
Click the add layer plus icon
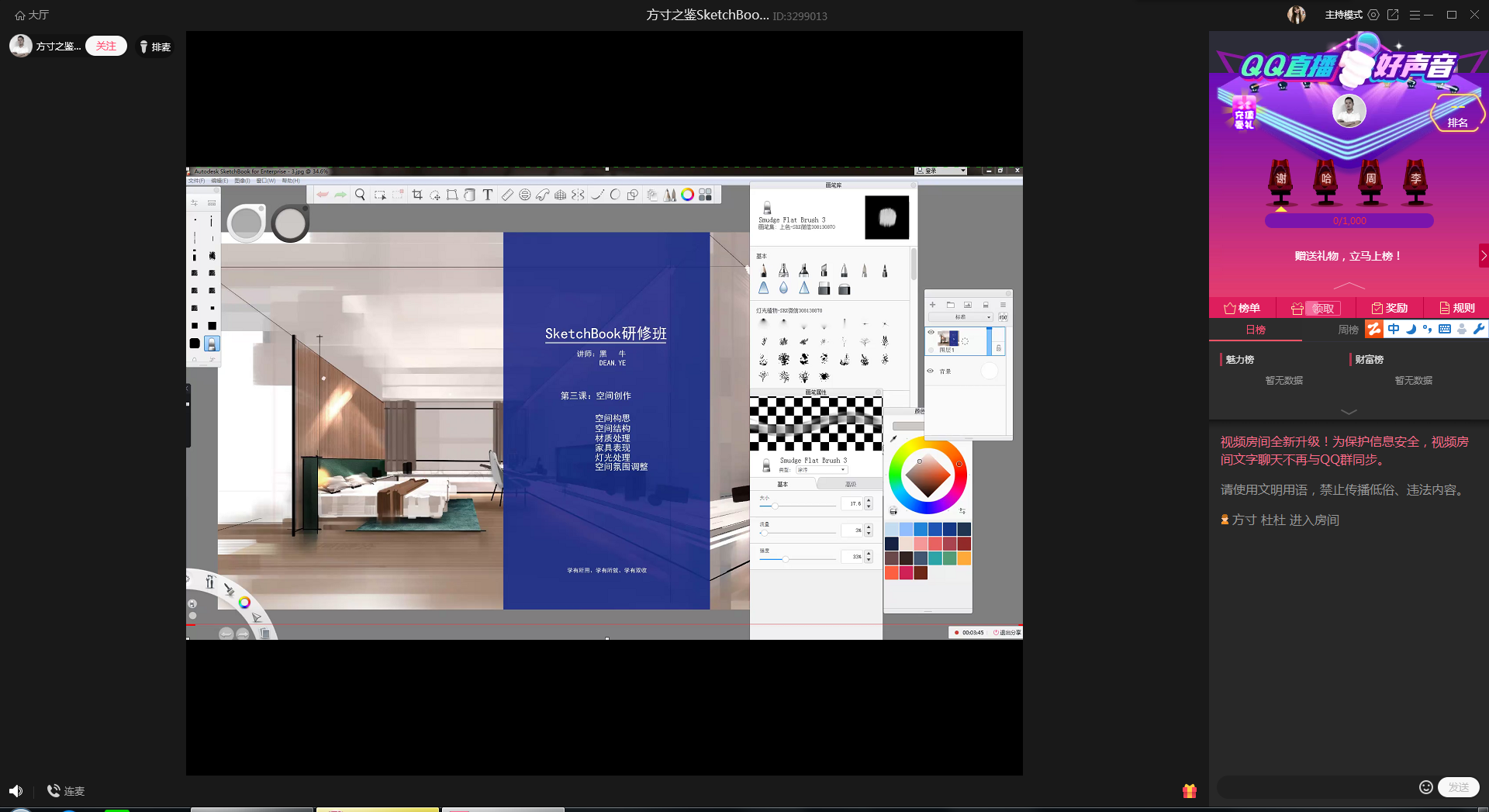pos(932,305)
